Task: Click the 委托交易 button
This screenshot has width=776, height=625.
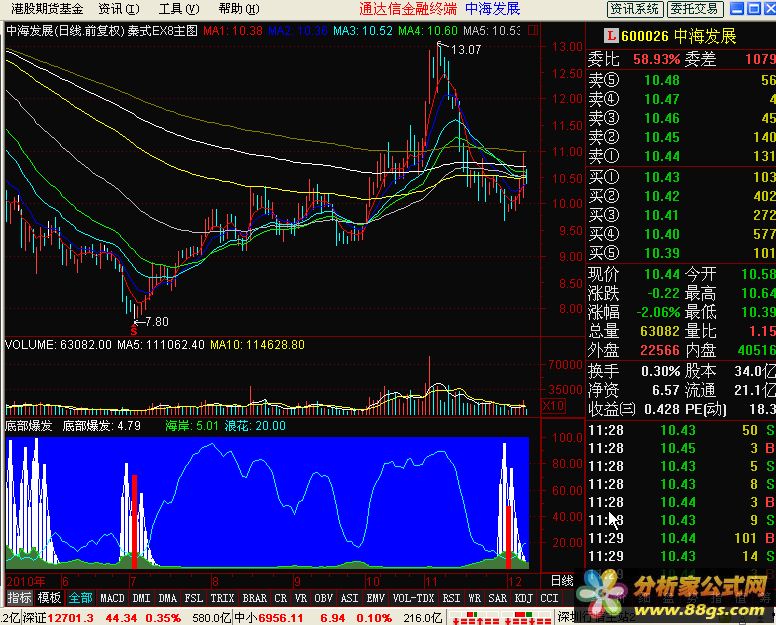Action: (694, 9)
